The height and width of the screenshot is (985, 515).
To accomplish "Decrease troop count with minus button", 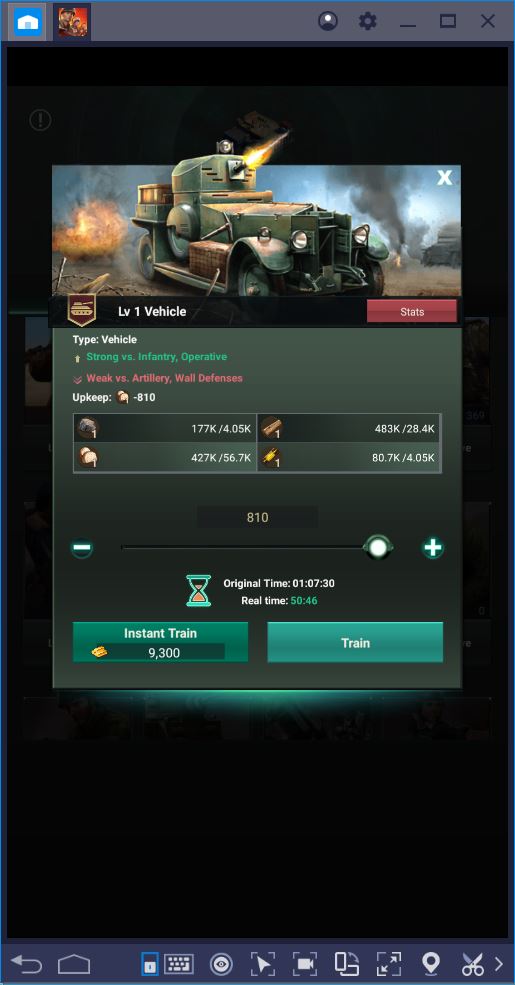I will point(82,548).
